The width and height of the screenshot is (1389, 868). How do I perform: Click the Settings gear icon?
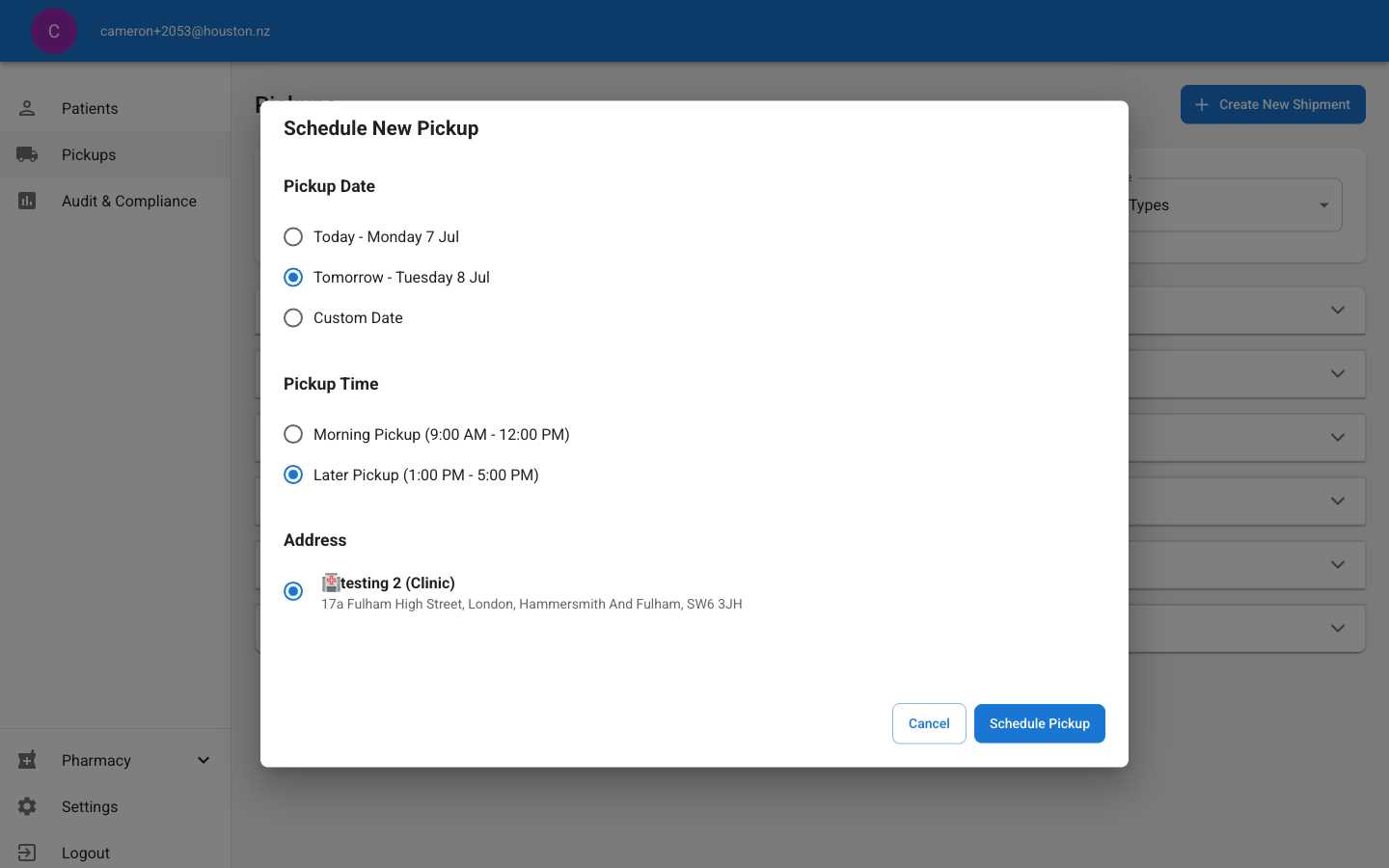[27, 806]
